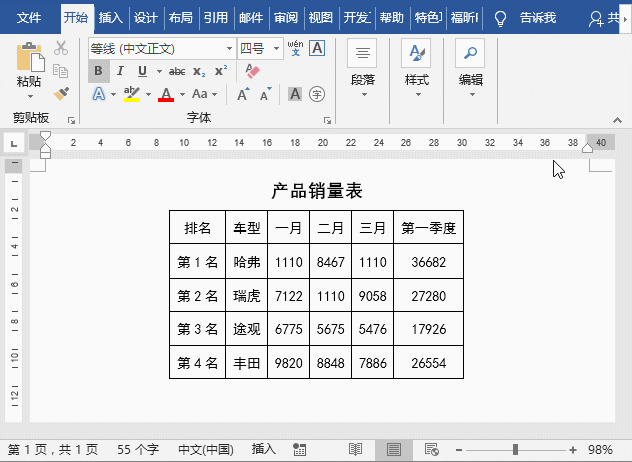The width and height of the screenshot is (632, 462).
Task: Select the Format Painter brush
Action: 61,94
